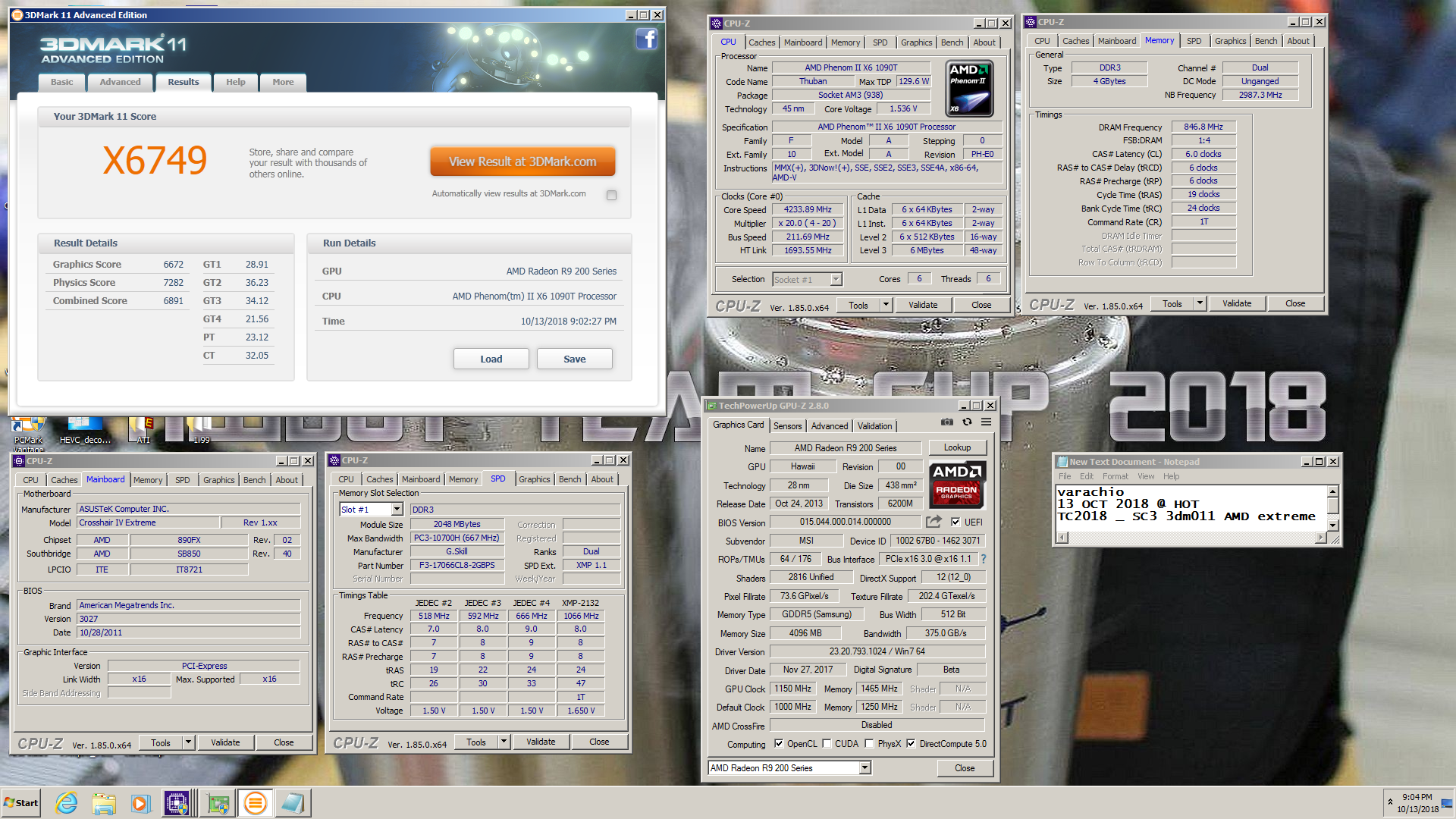Viewport: 1456px width, 819px height.
Task: Switch to 3DMark orange taskbar button
Action: pos(256,803)
